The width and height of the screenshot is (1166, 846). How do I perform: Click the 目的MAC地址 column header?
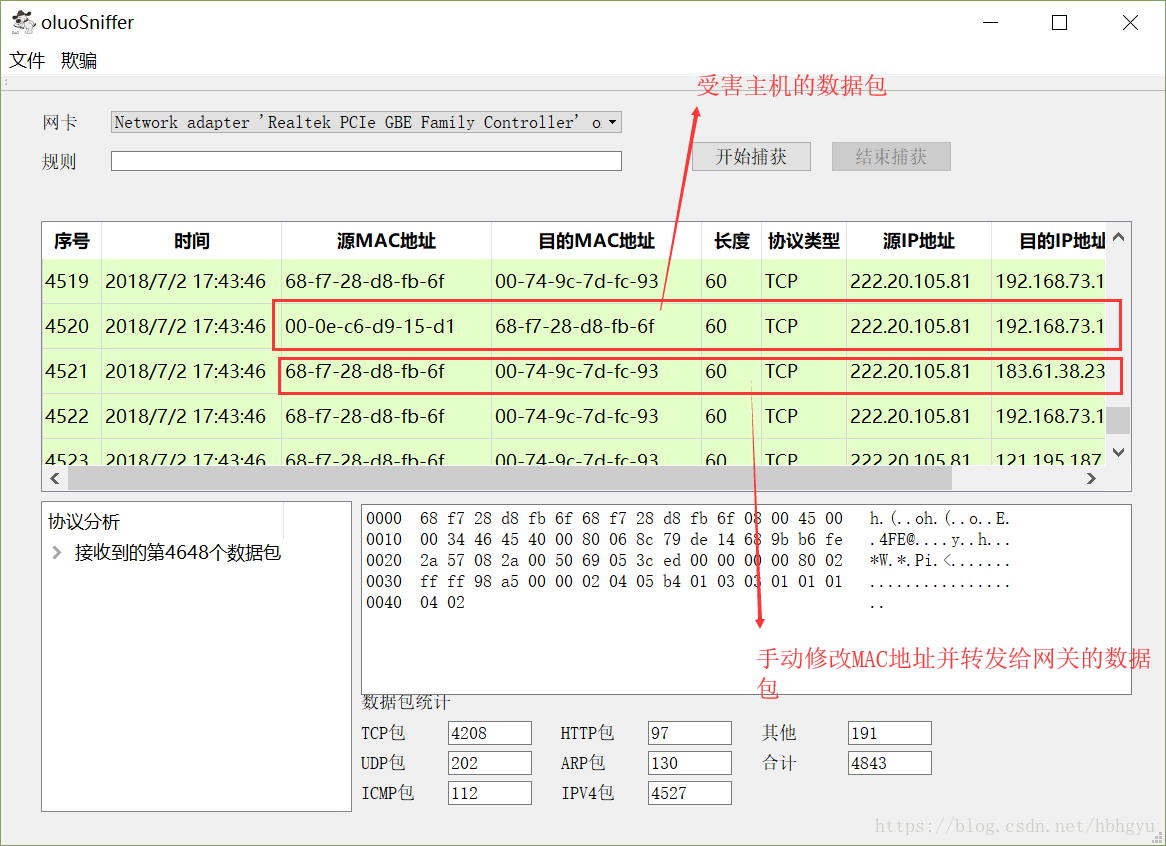pos(596,241)
